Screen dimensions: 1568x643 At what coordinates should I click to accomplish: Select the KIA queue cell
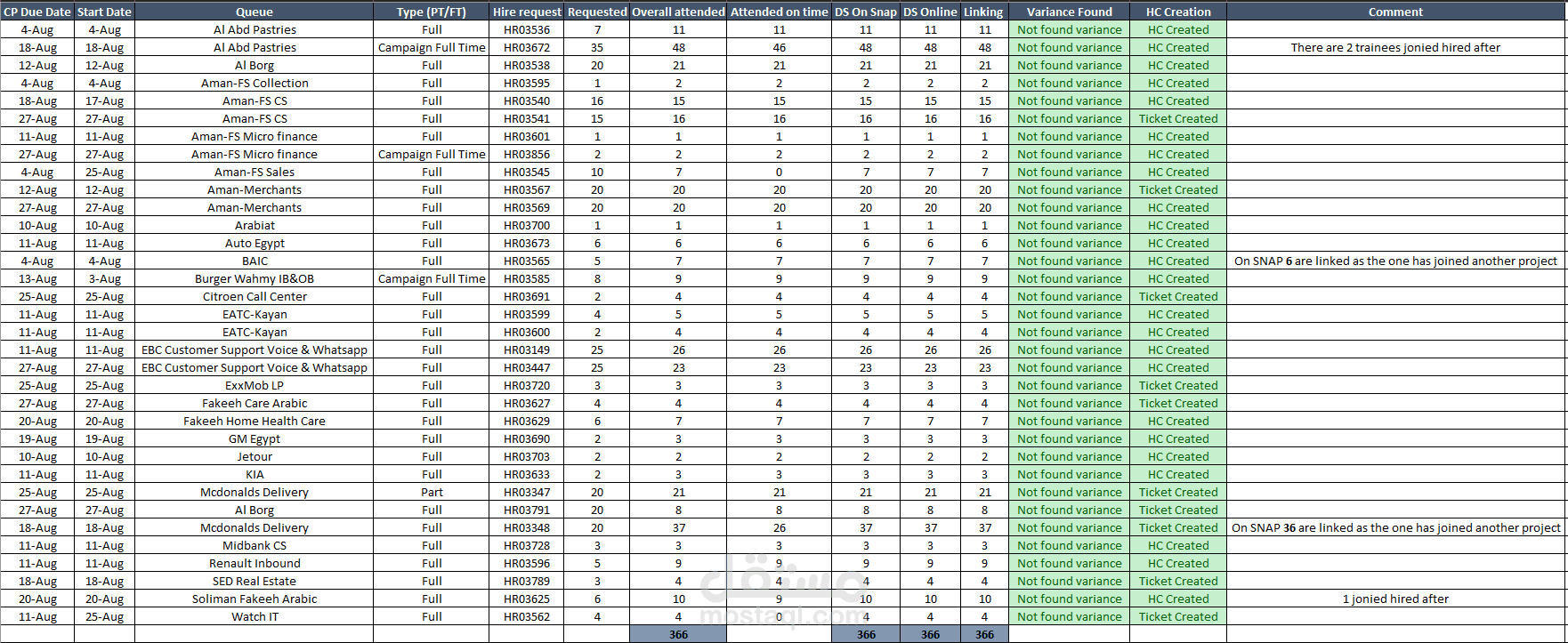(x=255, y=474)
